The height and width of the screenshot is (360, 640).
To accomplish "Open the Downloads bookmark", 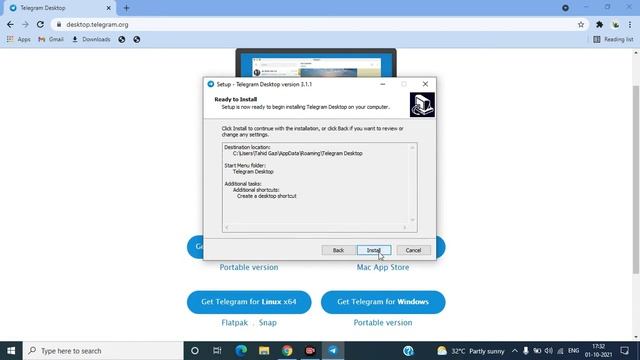I will [x=91, y=39].
